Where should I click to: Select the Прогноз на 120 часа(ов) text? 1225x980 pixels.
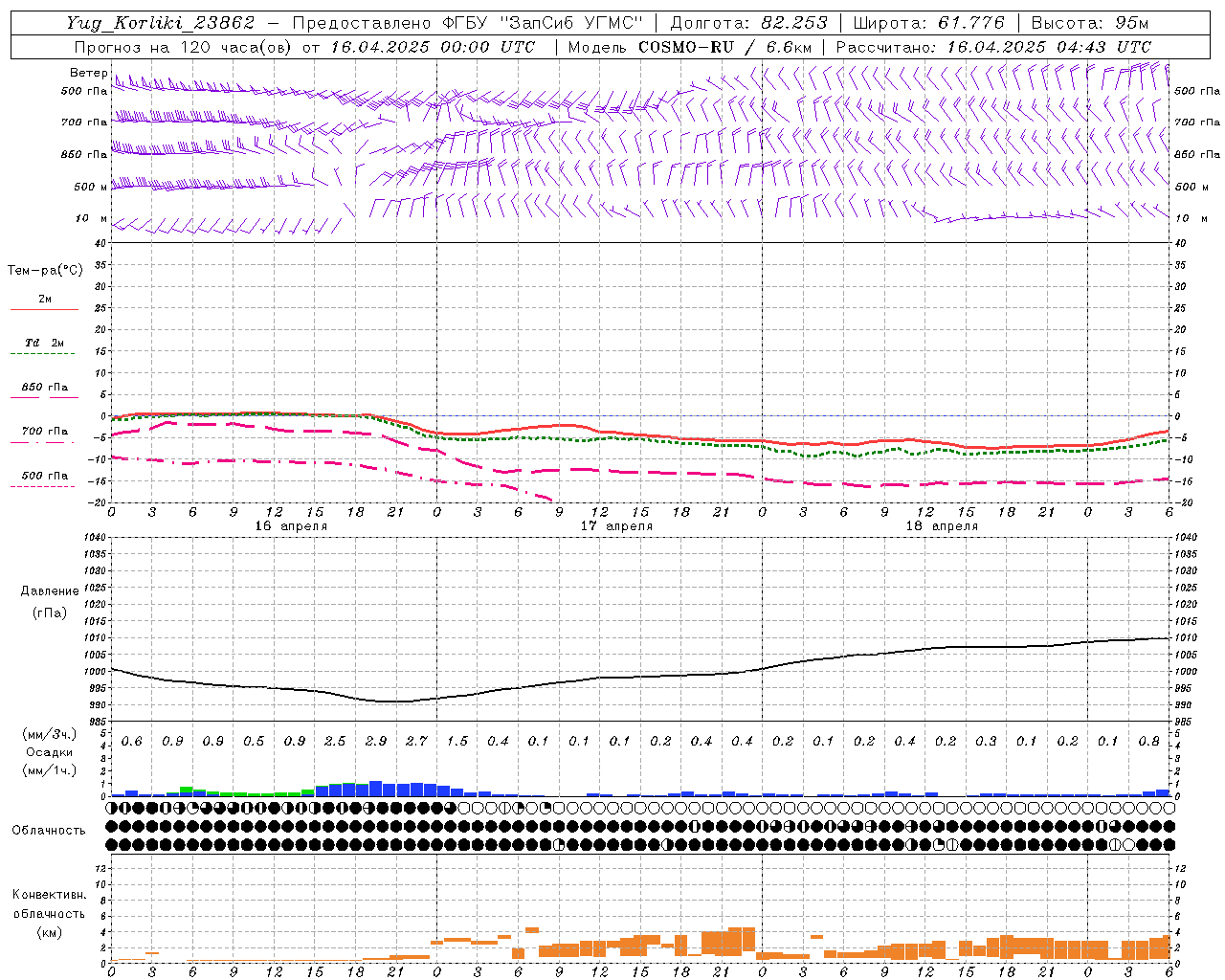[184, 47]
